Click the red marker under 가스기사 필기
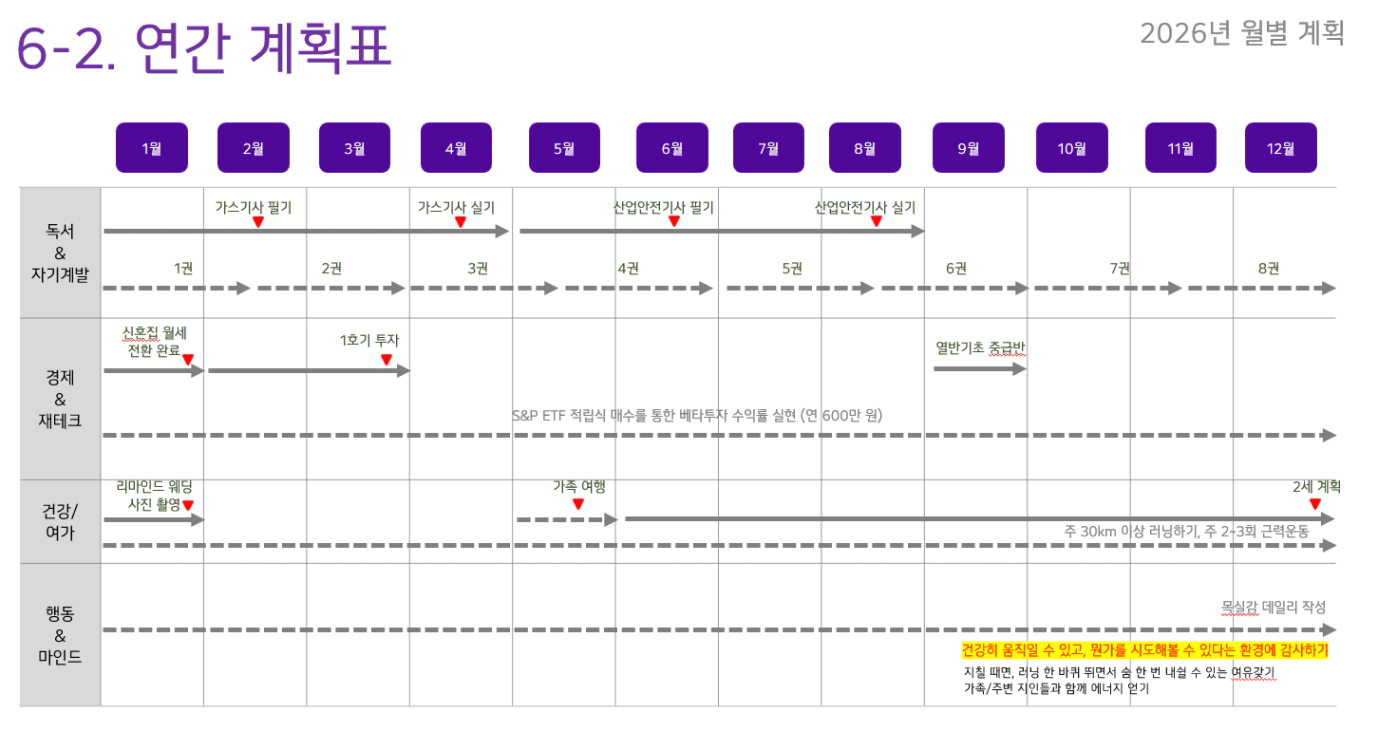Screen dimensions: 1378x750 coord(258,222)
